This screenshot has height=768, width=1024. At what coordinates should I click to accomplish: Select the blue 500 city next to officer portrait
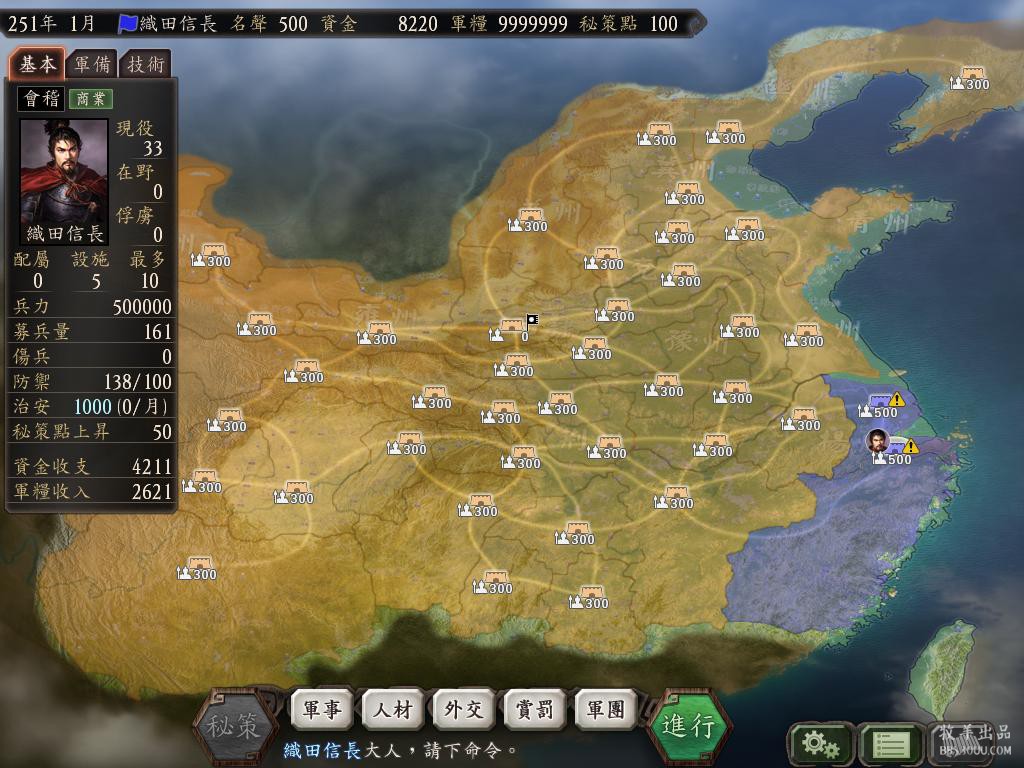pos(893,453)
